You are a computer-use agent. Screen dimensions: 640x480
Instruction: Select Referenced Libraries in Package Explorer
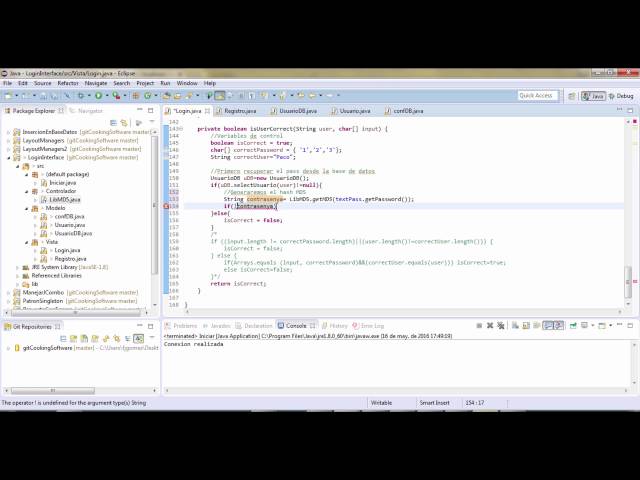click(x=56, y=276)
